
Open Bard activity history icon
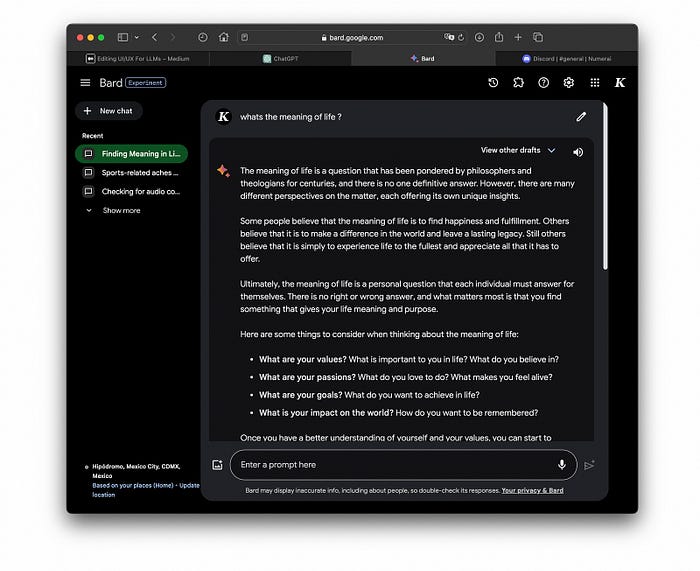click(493, 83)
